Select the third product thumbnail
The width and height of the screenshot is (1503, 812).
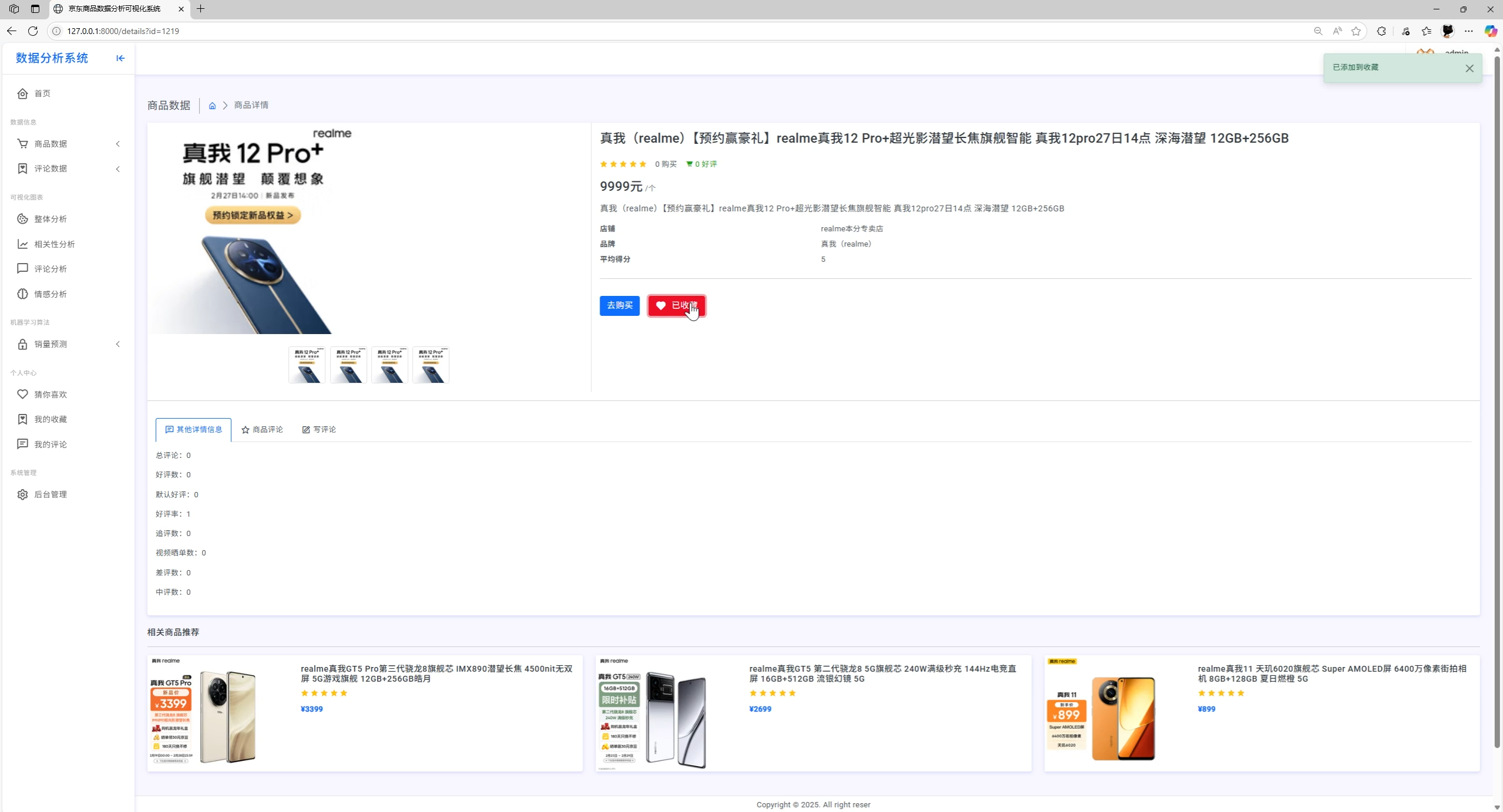[389, 365]
